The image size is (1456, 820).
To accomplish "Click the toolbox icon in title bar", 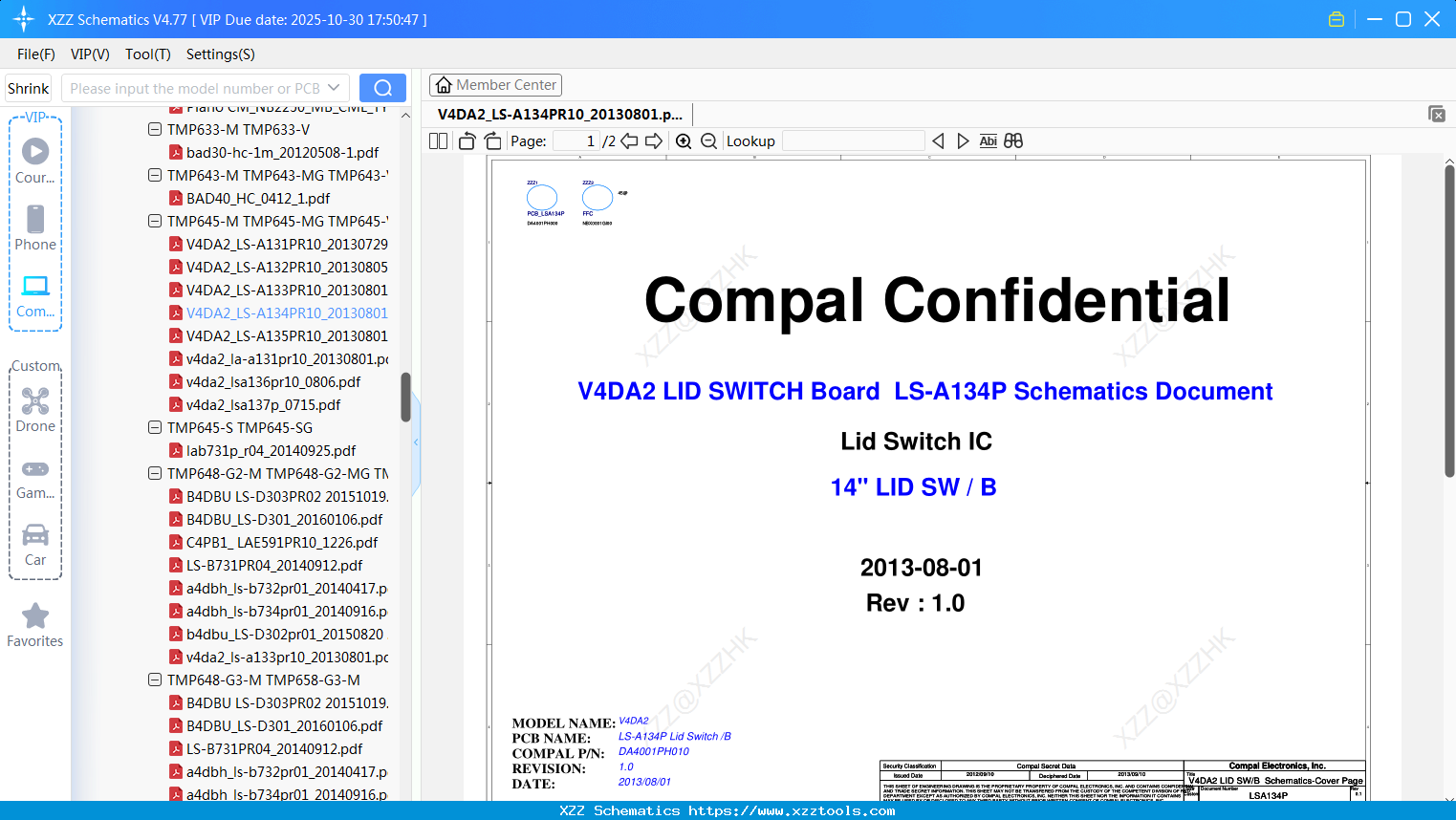I will coord(1336,19).
